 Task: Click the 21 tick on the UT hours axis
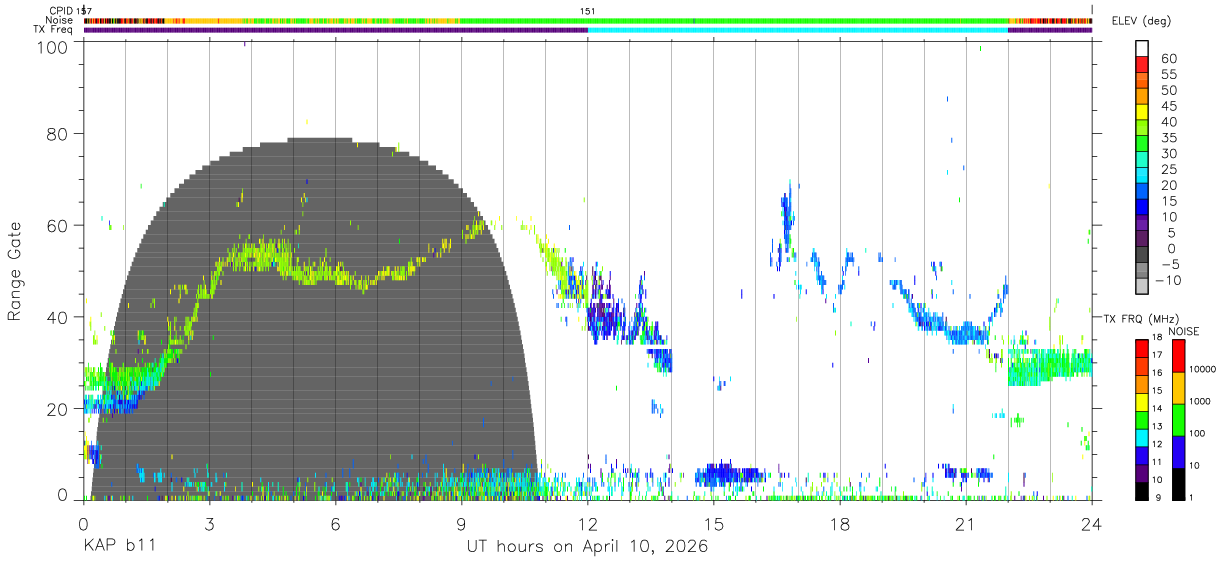click(x=966, y=524)
